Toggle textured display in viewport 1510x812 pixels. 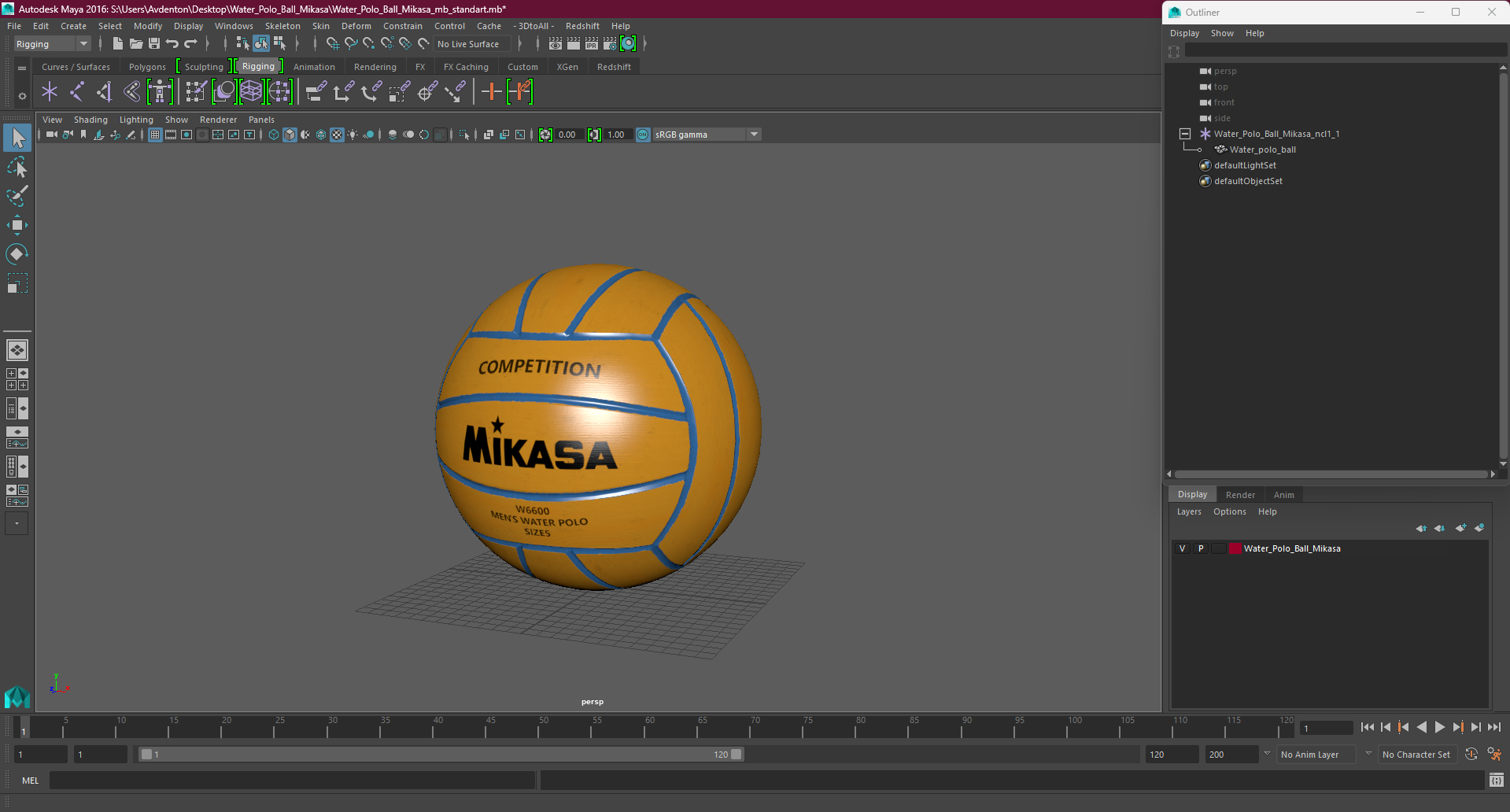[337, 135]
